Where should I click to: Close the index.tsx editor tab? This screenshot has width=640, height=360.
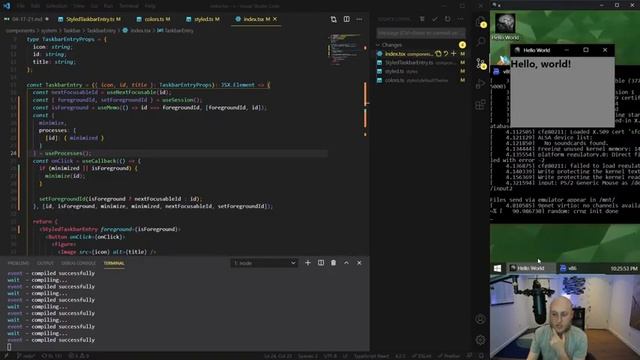275,19
